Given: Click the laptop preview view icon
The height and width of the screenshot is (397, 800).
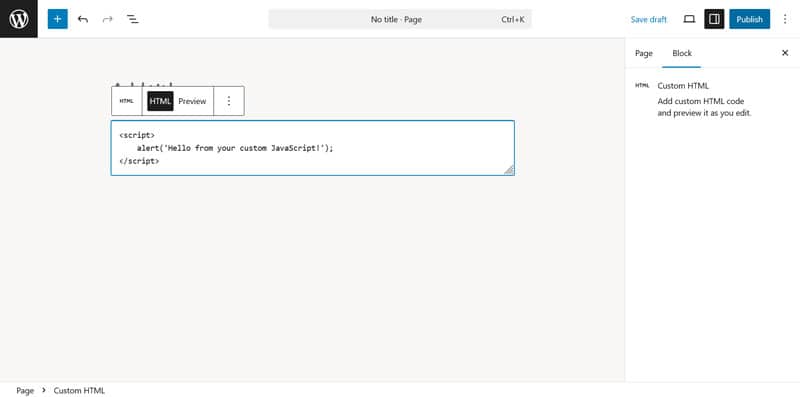Looking at the screenshot, I should click(x=689, y=19).
